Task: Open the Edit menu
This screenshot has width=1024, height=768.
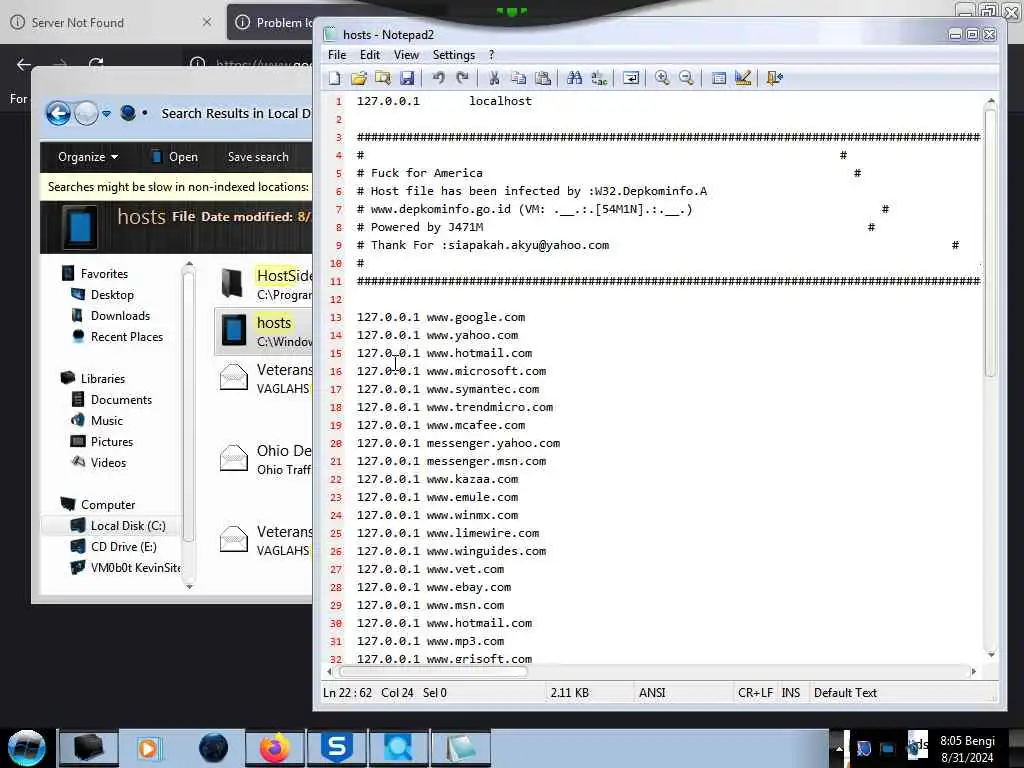Action: (370, 55)
